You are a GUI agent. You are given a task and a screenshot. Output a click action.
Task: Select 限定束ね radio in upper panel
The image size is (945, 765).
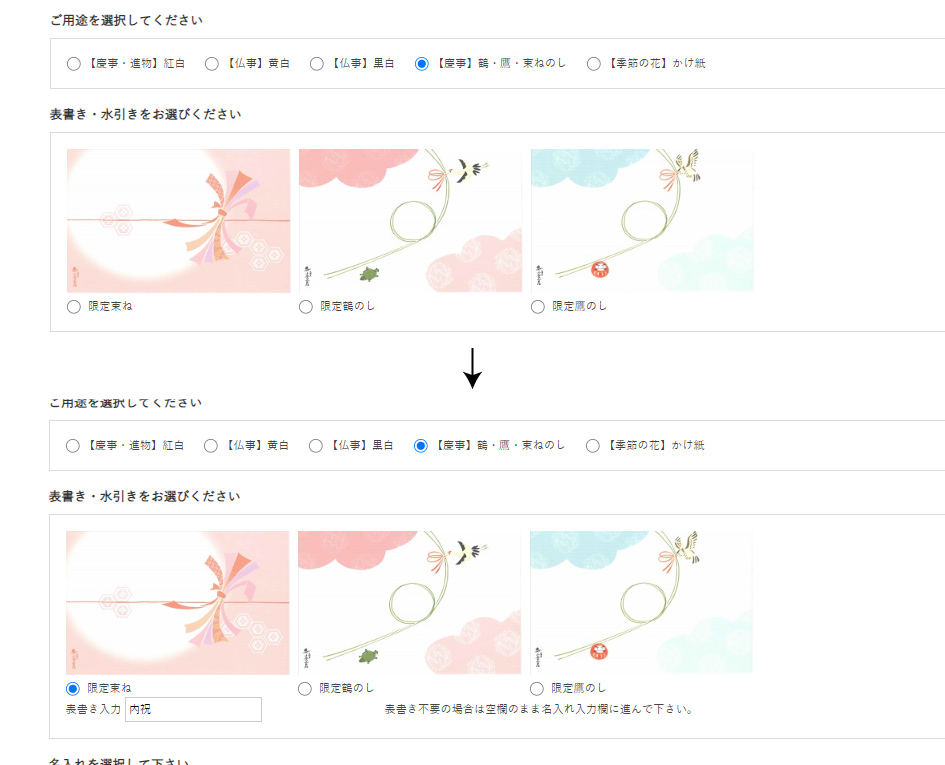(74, 307)
